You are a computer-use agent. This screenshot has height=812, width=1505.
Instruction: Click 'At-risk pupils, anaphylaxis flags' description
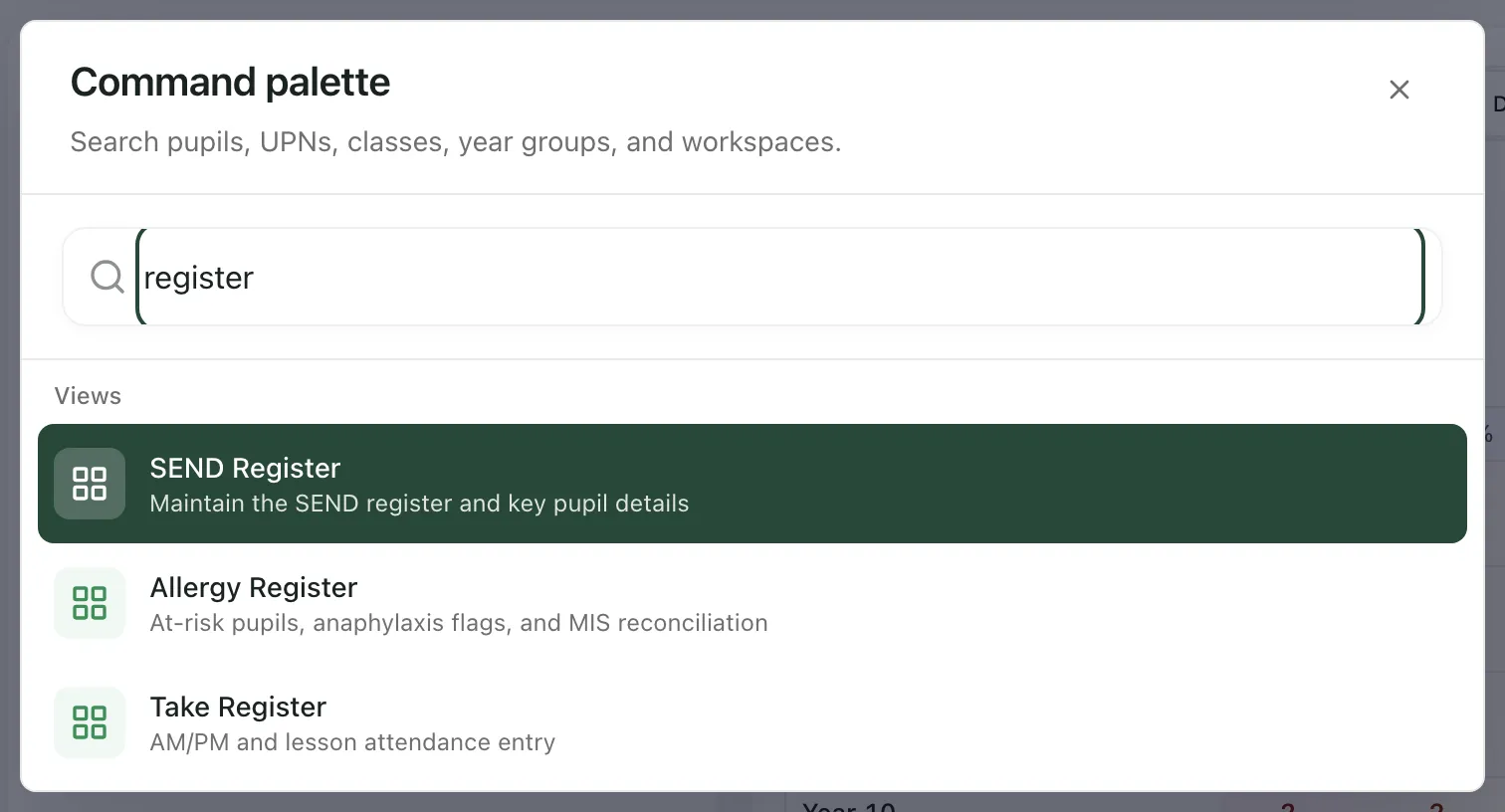(459, 623)
